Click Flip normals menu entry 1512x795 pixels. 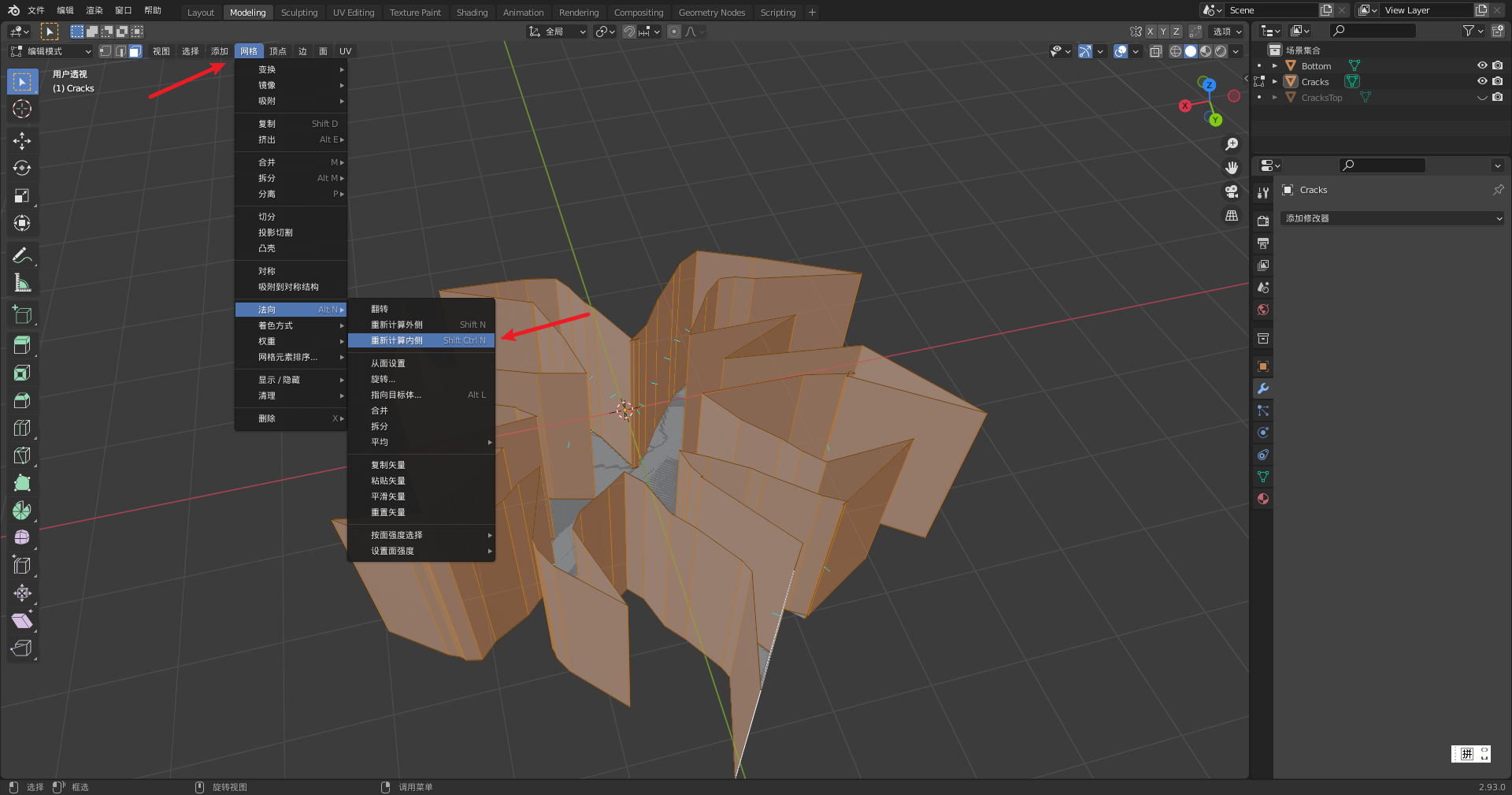point(421,309)
